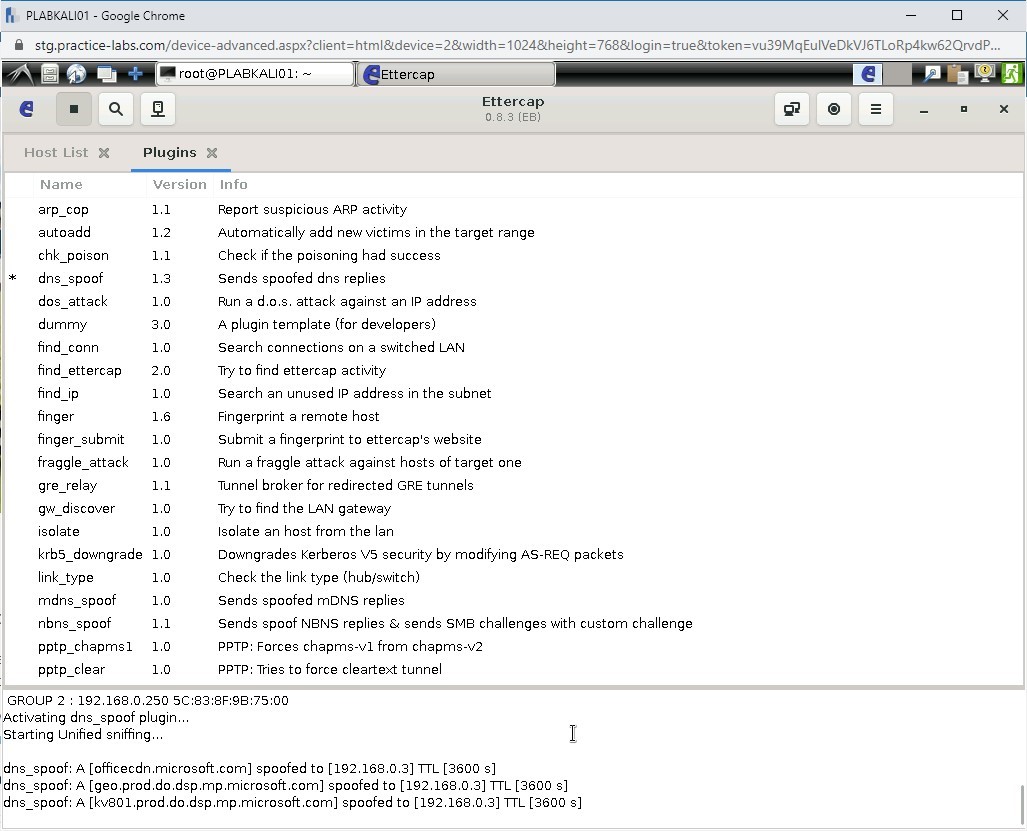Open the Ettercap hamburger menu
Image resolution: width=1027 pixels, height=831 pixels.
875,109
